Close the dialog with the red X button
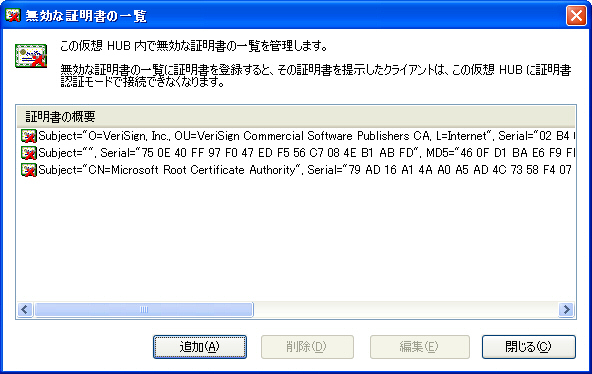Screen dimensions: 592x374 [x=576, y=16]
